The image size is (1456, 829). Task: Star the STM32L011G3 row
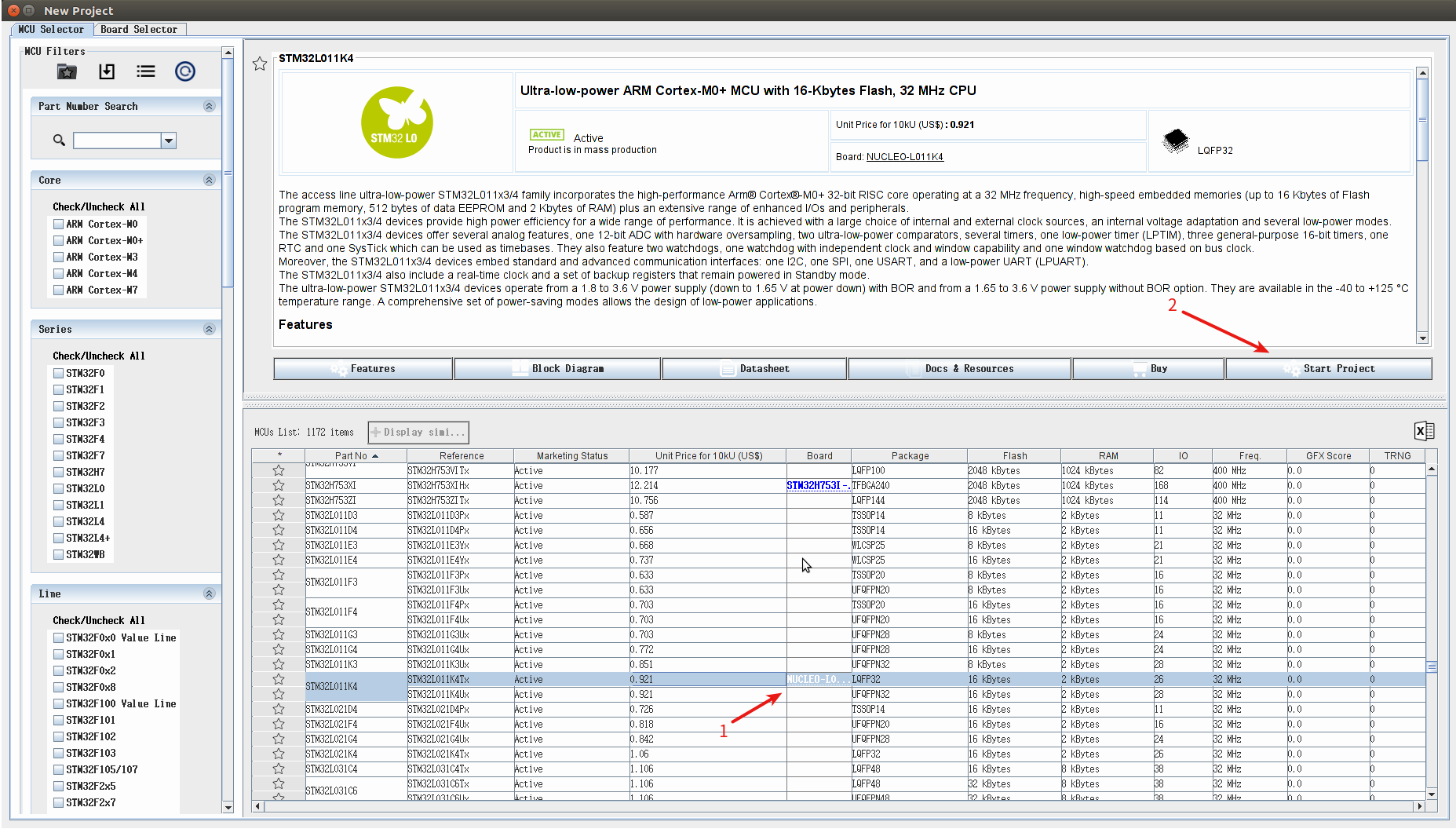(x=279, y=634)
